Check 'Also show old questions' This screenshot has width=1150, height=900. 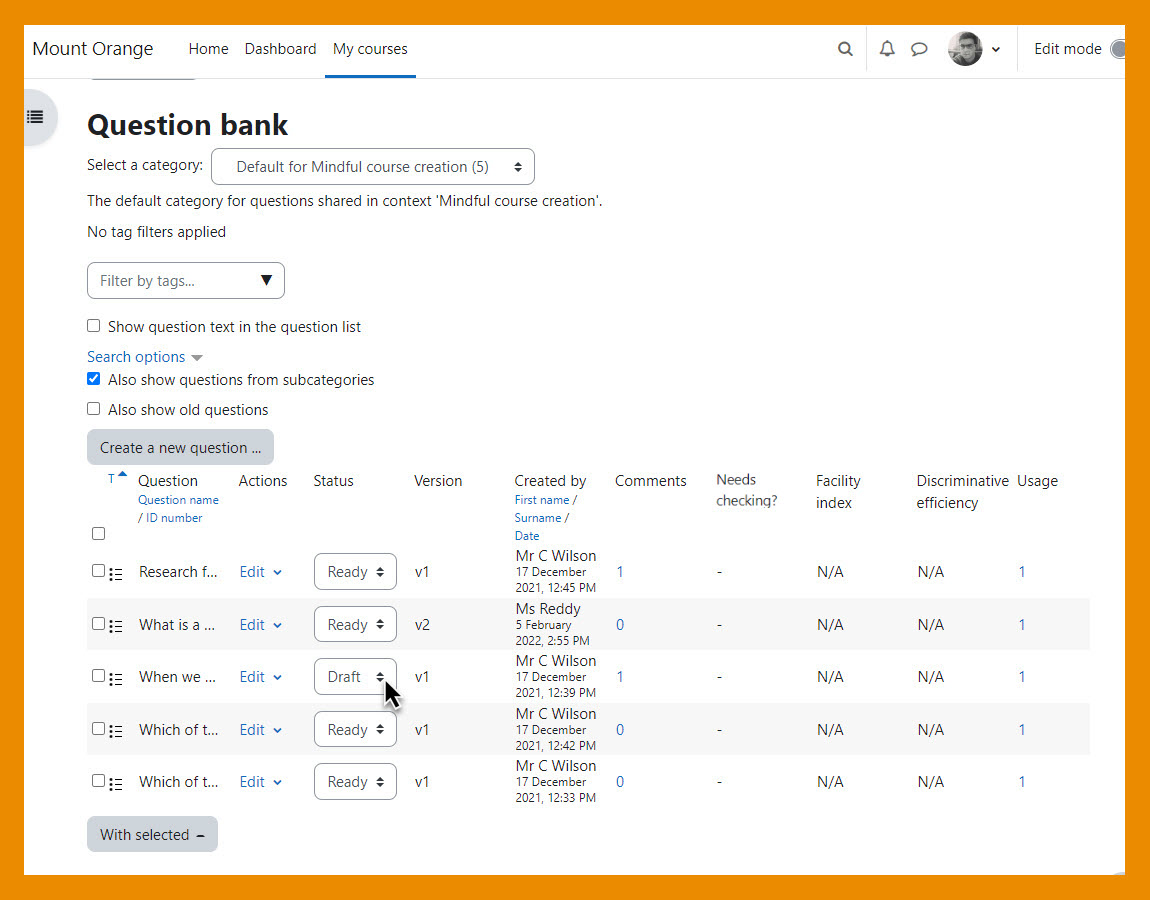[x=94, y=409]
